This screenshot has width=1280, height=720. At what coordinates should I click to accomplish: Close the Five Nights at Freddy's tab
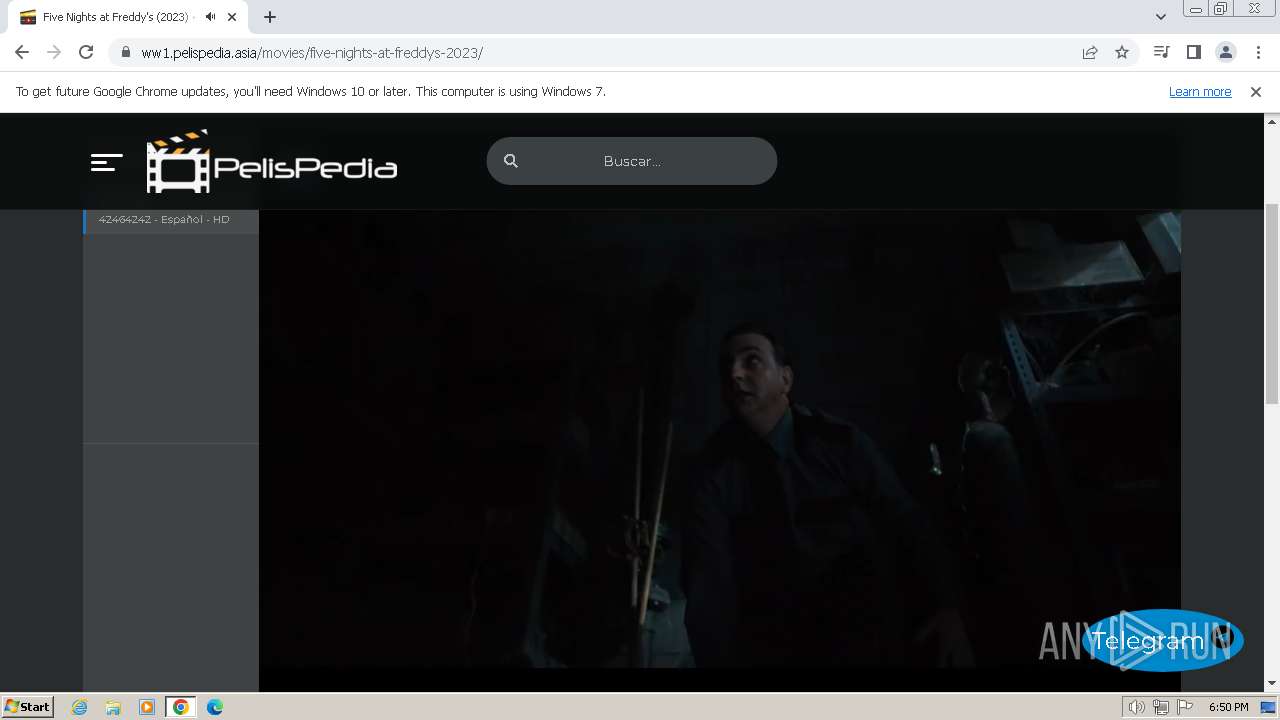[x=232, y=17]
